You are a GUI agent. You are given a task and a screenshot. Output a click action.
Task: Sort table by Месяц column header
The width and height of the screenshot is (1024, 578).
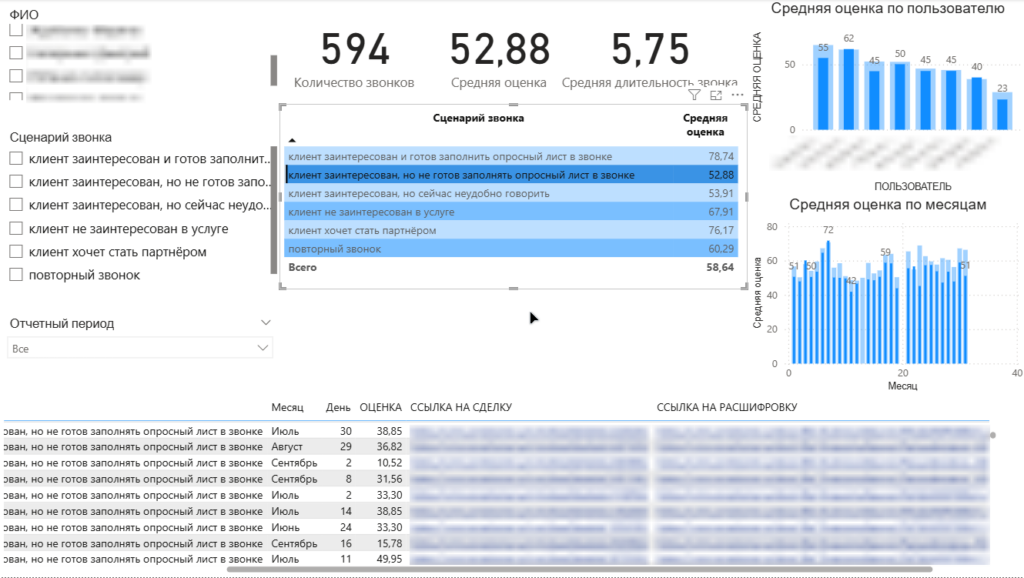pyautogui.click(x=287, y=407)
